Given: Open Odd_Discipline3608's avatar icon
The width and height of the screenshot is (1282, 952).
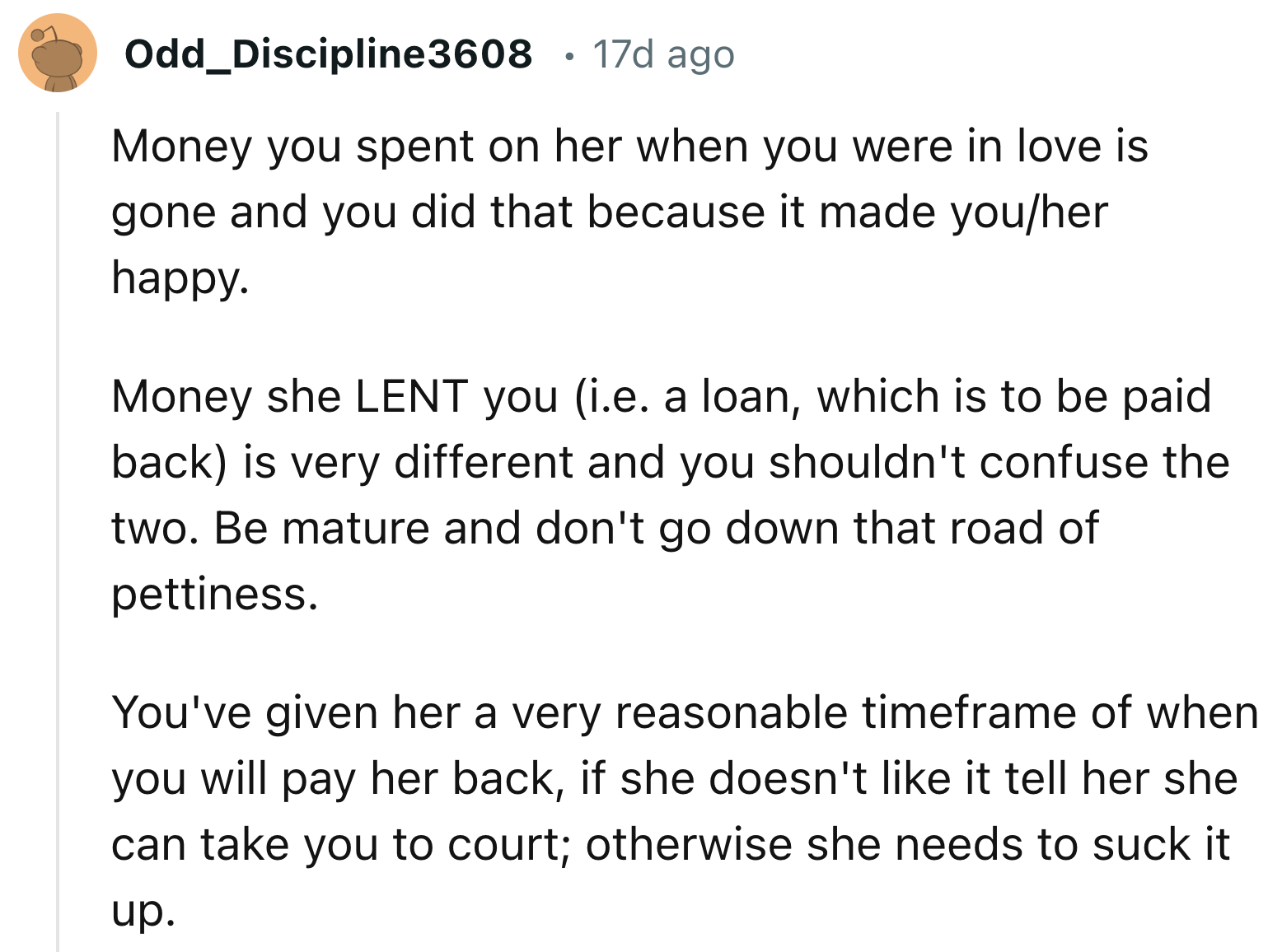Looking at the screenshot, I should (x=58, y=54).
